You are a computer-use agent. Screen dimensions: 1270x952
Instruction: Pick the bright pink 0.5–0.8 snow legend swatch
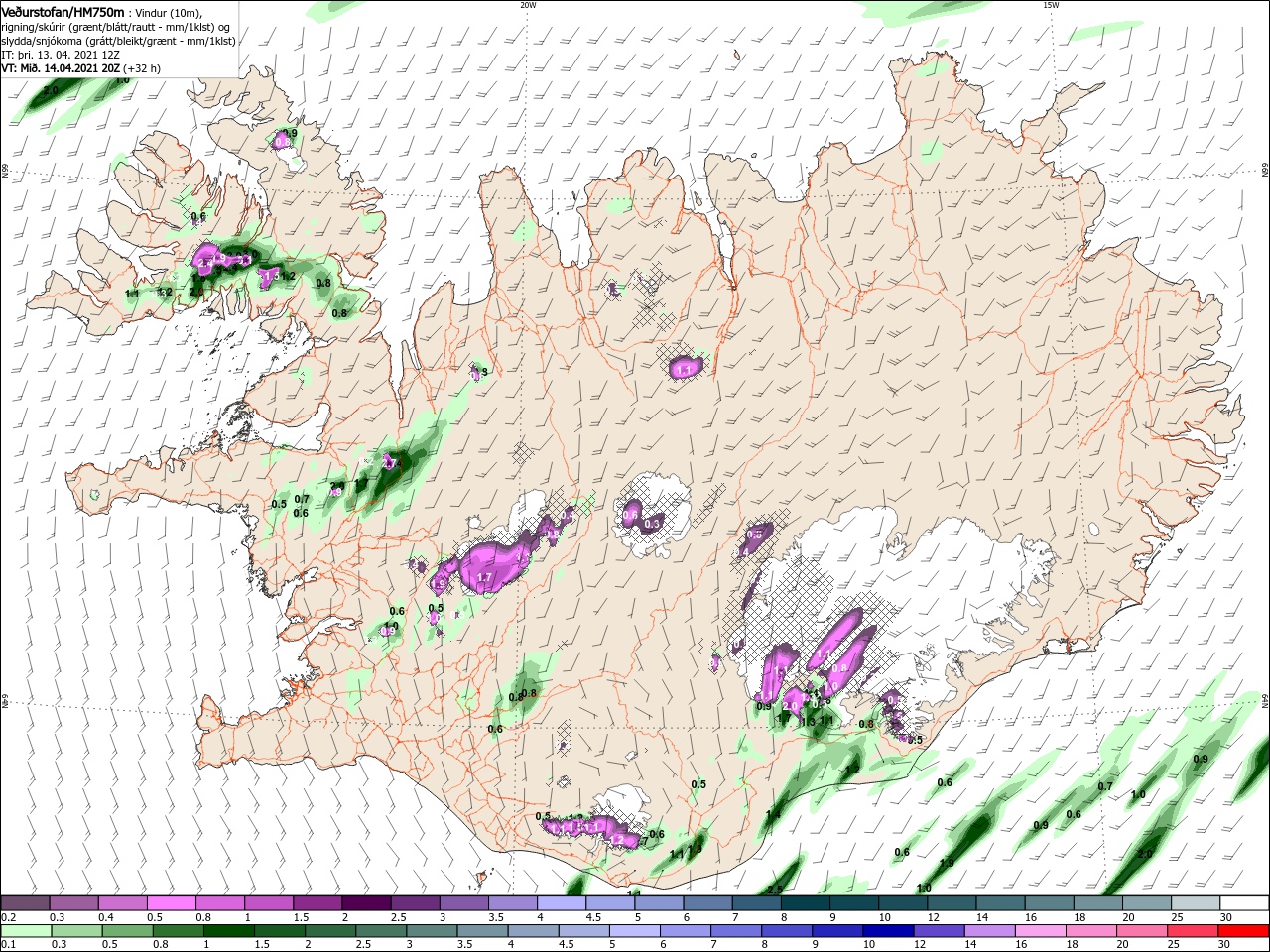pos(171,903)
